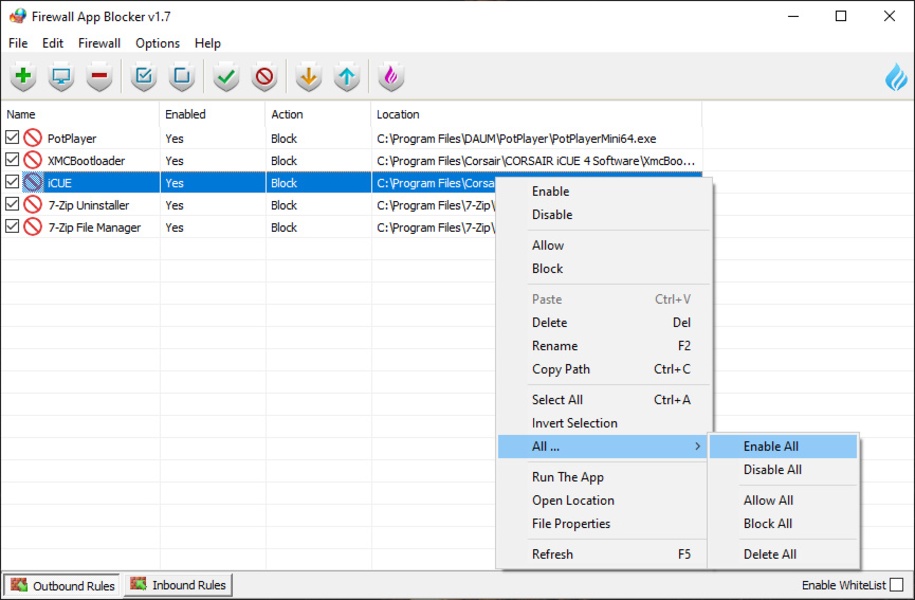The height and width of the screenshot is (600, 915).
Task: Click the red minus Remove icon
Action: pos(99,76)
